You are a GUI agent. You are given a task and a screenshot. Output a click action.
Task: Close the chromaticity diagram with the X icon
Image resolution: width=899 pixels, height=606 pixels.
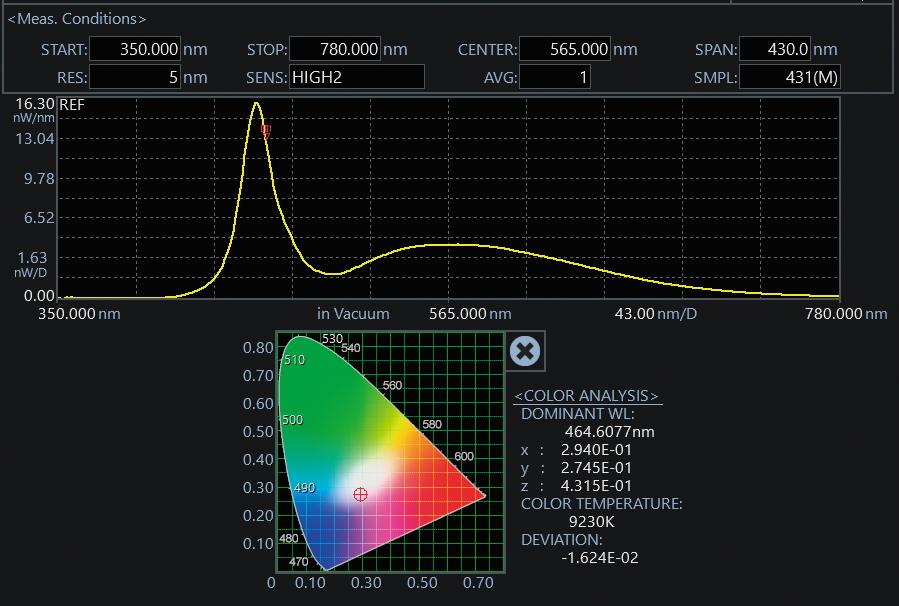point(525,351)
